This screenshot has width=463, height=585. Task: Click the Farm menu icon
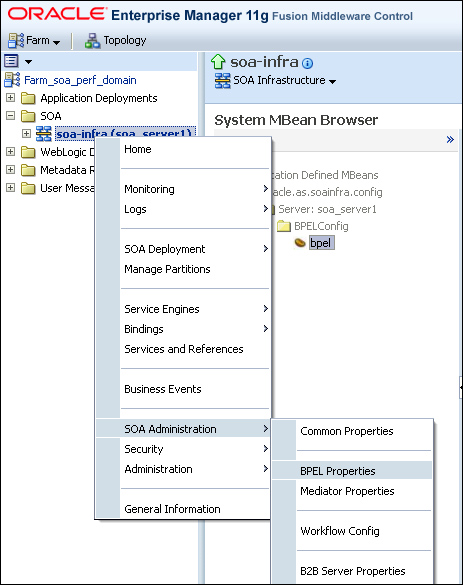click(16, 41)
